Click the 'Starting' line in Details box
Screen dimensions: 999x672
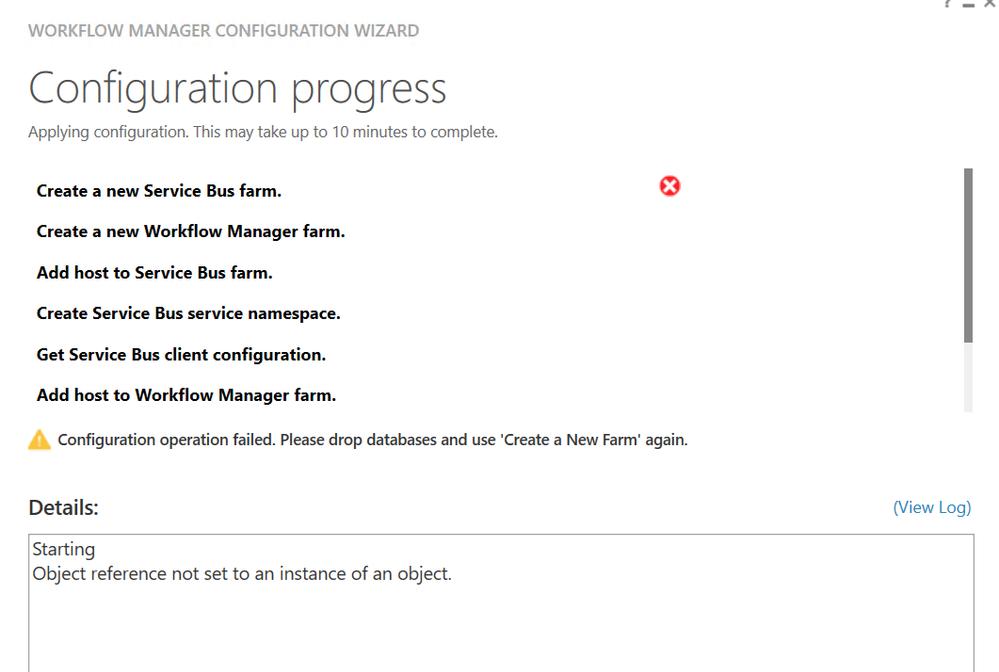(x=64, y=549)
